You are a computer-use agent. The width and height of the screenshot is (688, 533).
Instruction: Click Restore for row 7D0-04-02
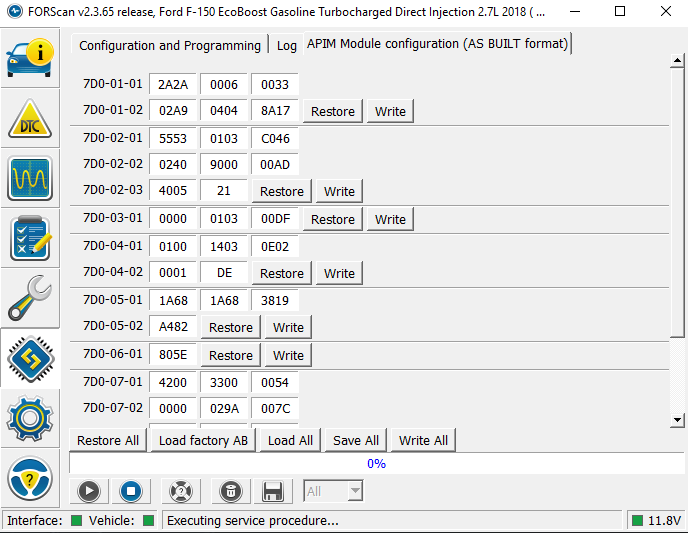282,273
